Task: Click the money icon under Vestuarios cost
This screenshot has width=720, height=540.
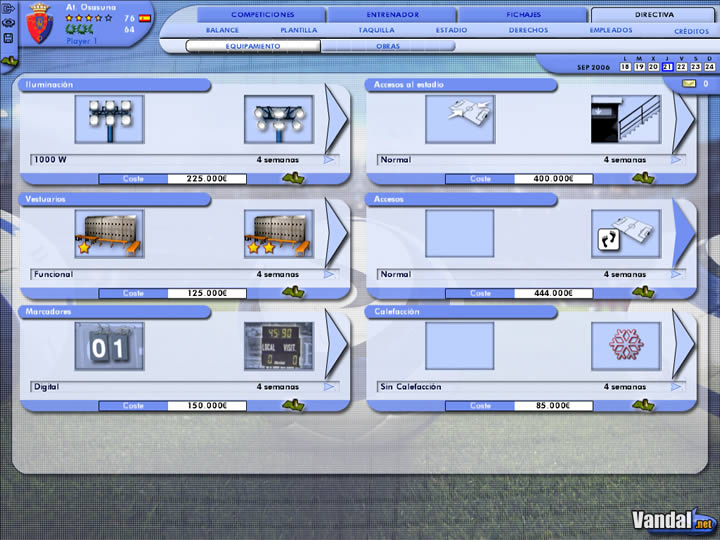Action: [x=293, y=292]
